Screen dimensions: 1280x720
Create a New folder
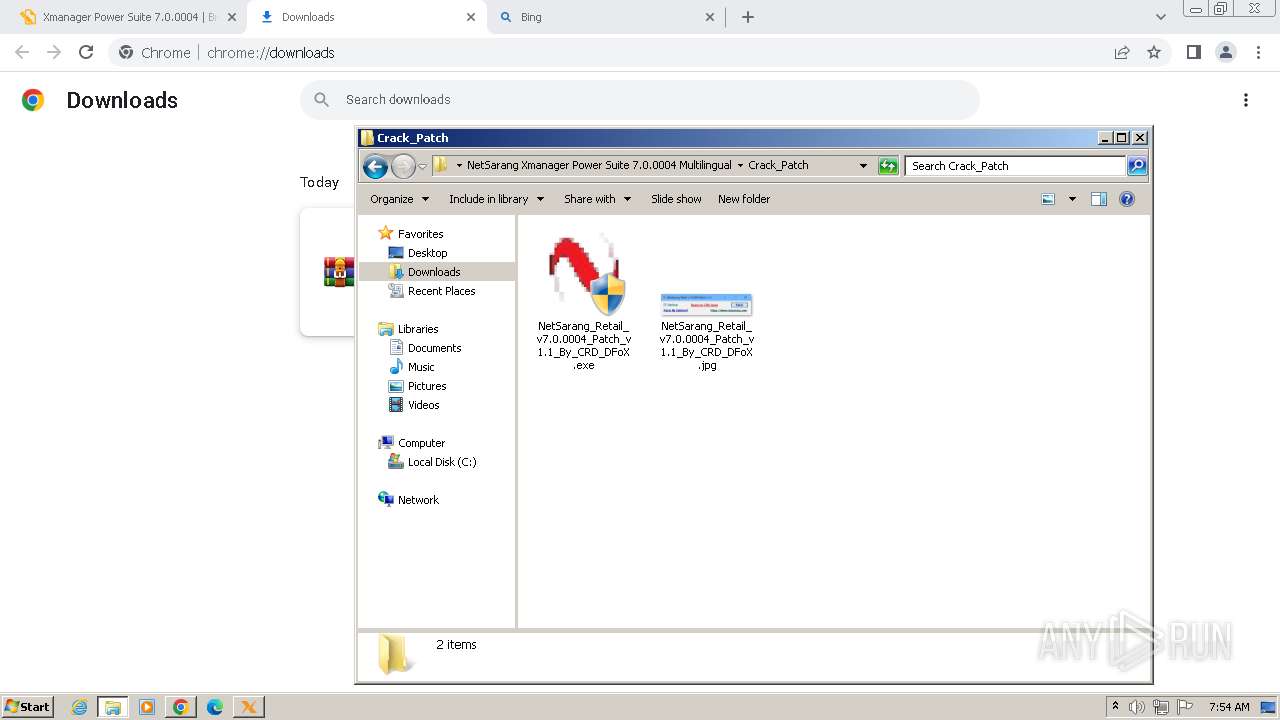744,199
